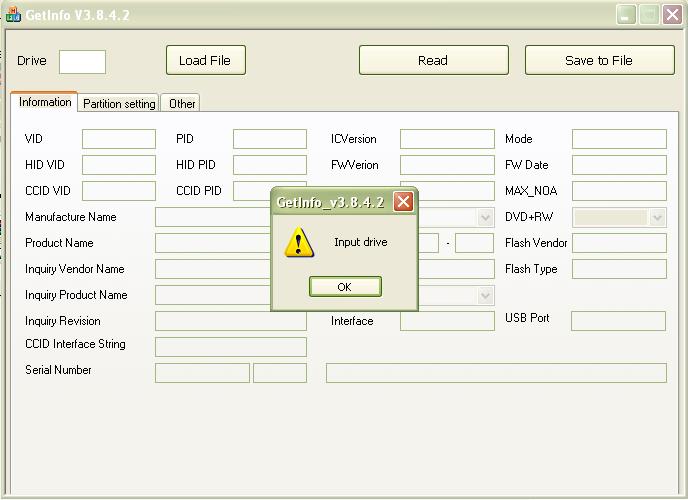688x500 pixels.
Task: Close the GetInfo_v3.8.4.2 warning dialog
Action: [403, 202]
